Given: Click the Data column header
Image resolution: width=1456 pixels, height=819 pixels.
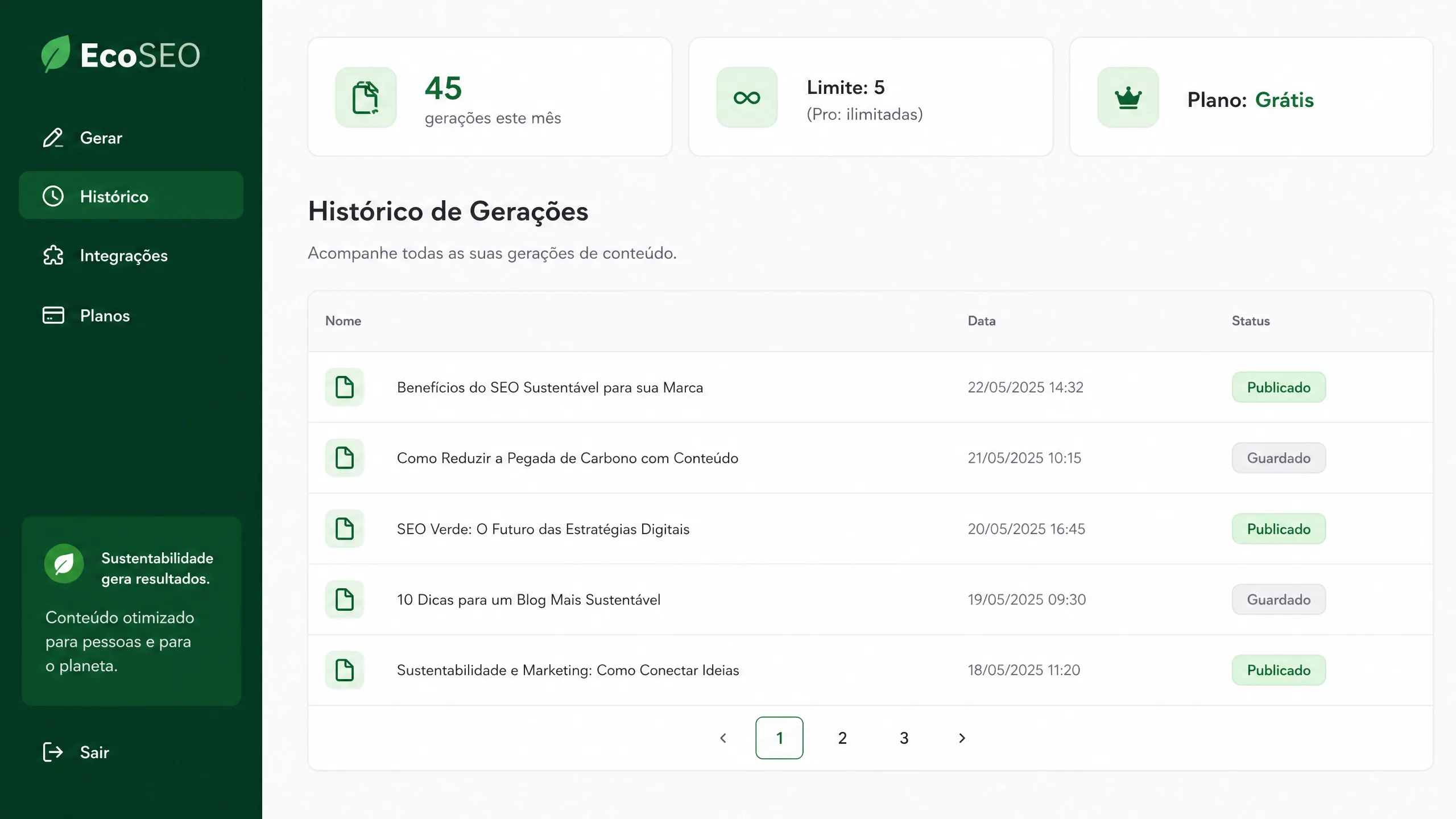Looking at the screenshot, I should (982, 321).
